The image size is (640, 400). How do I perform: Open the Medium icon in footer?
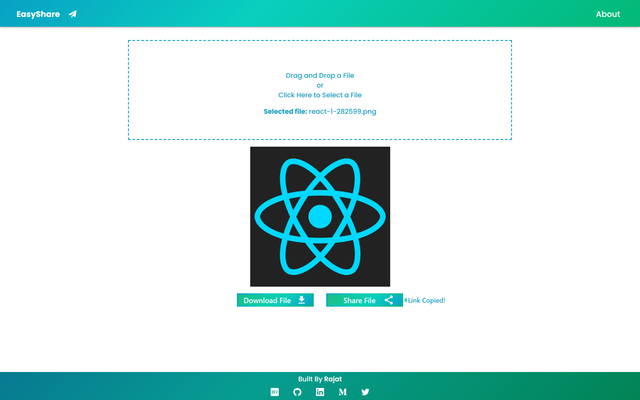click(342, 392)
